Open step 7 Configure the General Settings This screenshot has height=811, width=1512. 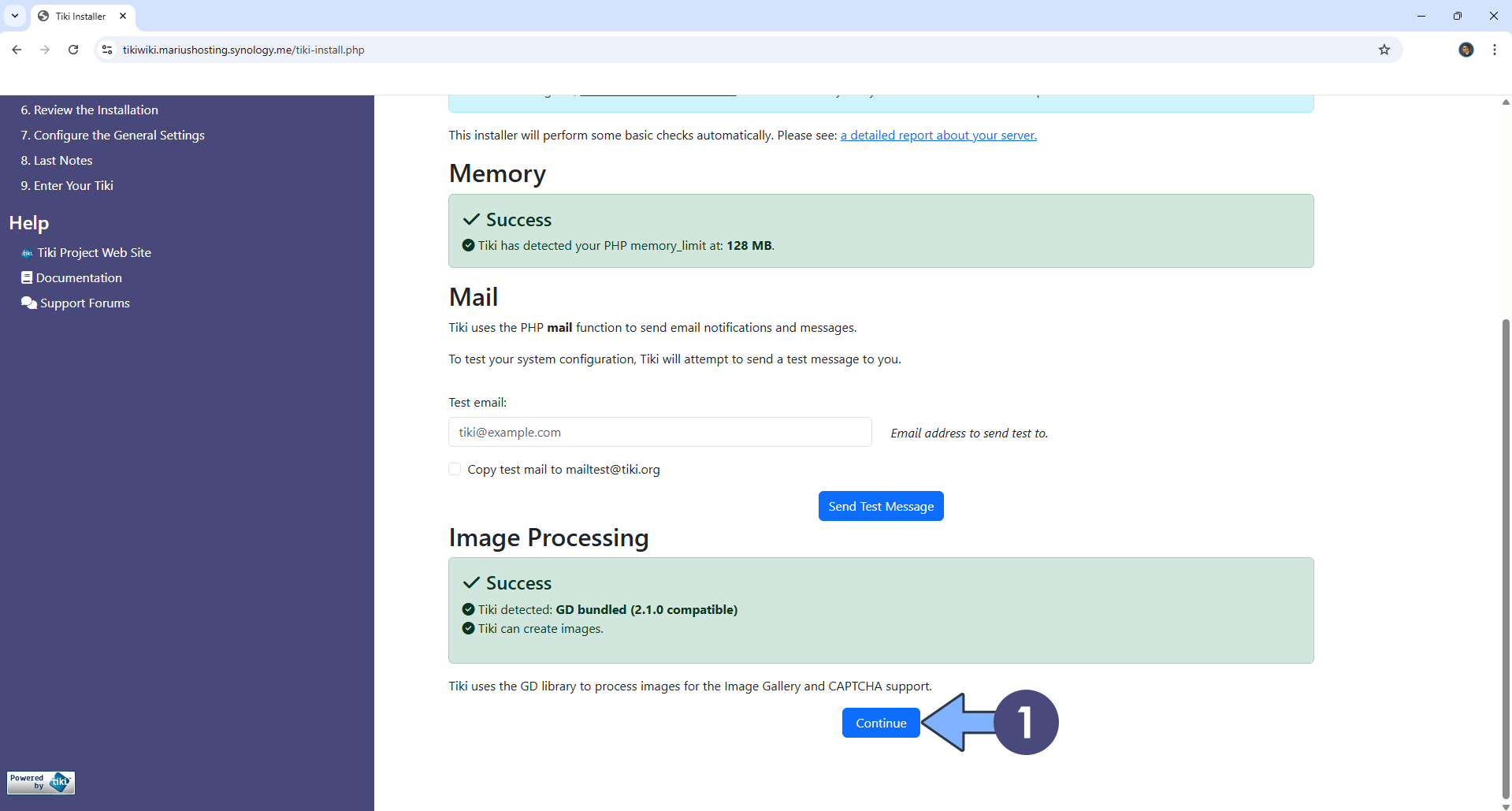point(113,136)
